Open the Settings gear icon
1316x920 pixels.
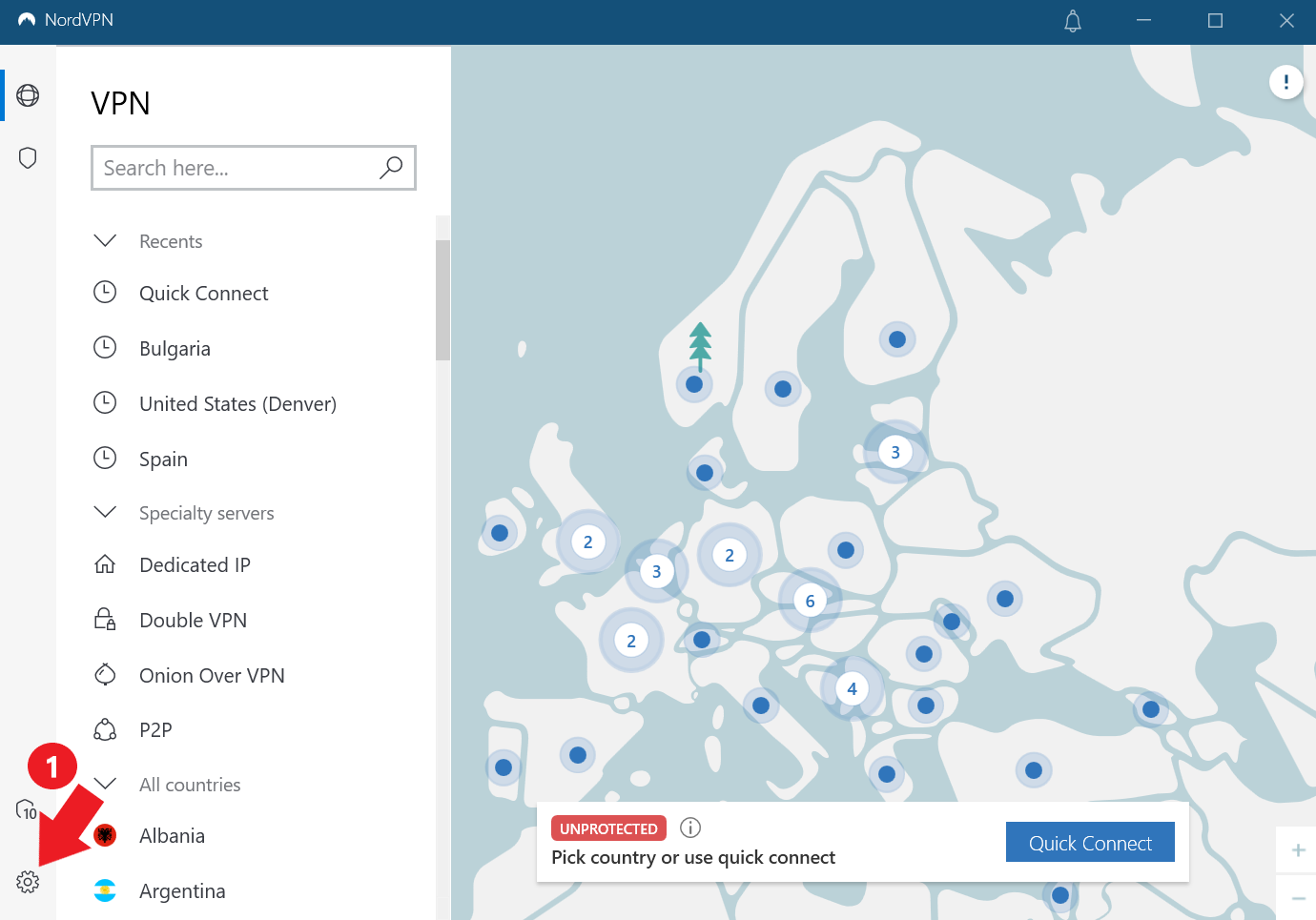[x=28, y=882]
